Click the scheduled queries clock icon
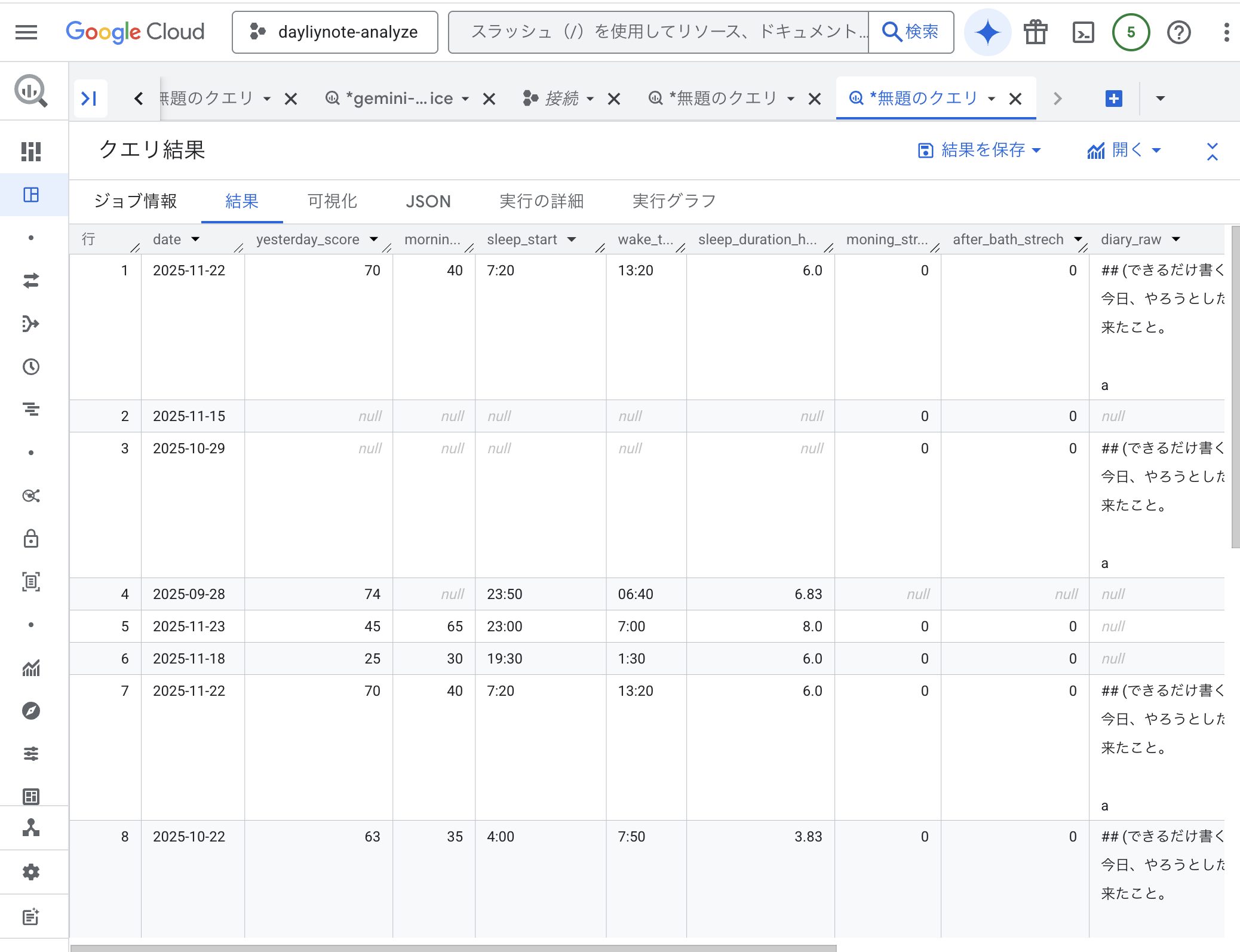The height and width of the screenshot is (952, 1240). (x=31, y=367)
